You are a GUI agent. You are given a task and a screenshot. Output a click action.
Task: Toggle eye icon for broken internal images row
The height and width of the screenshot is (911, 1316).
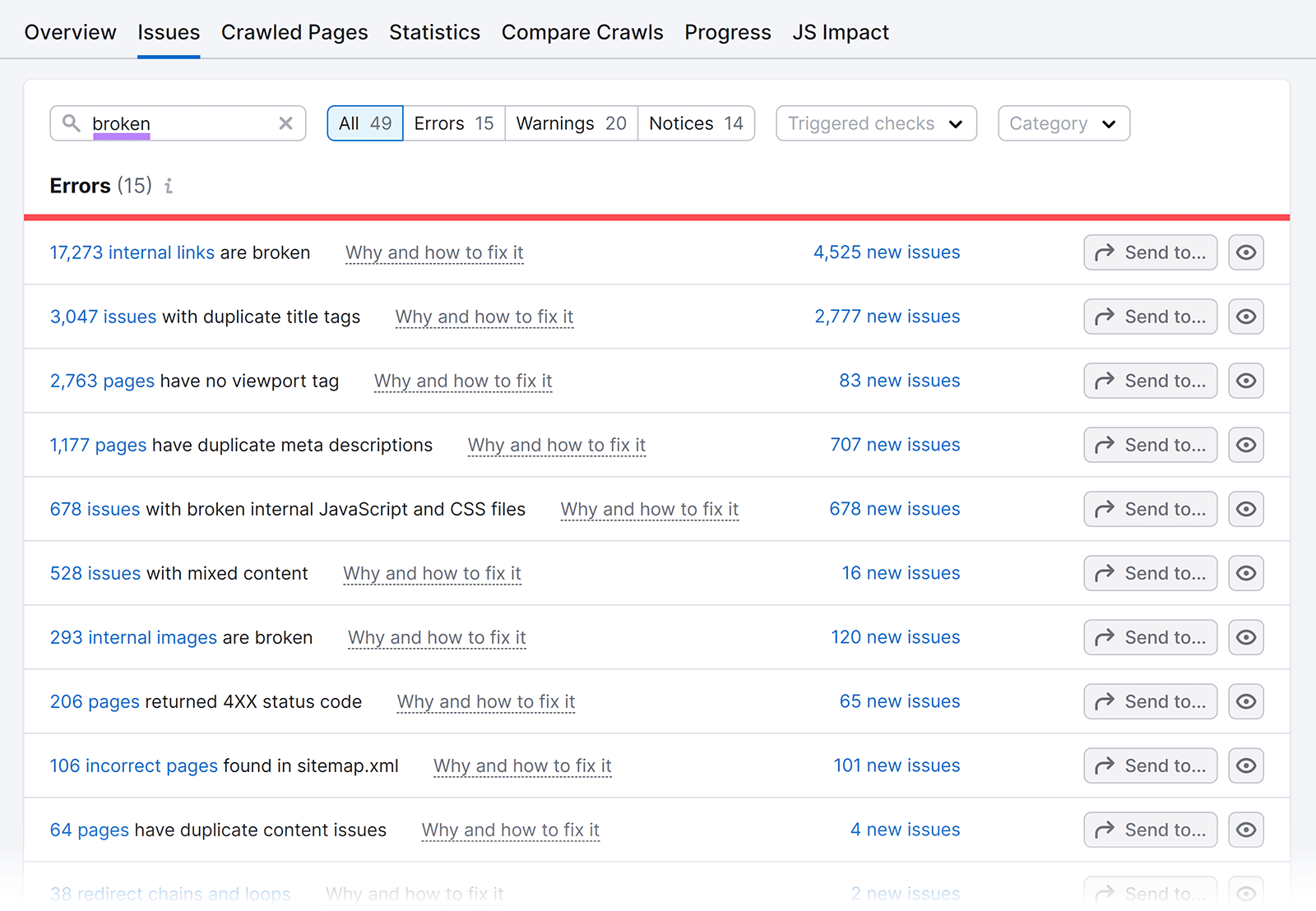pos(1245,637)
